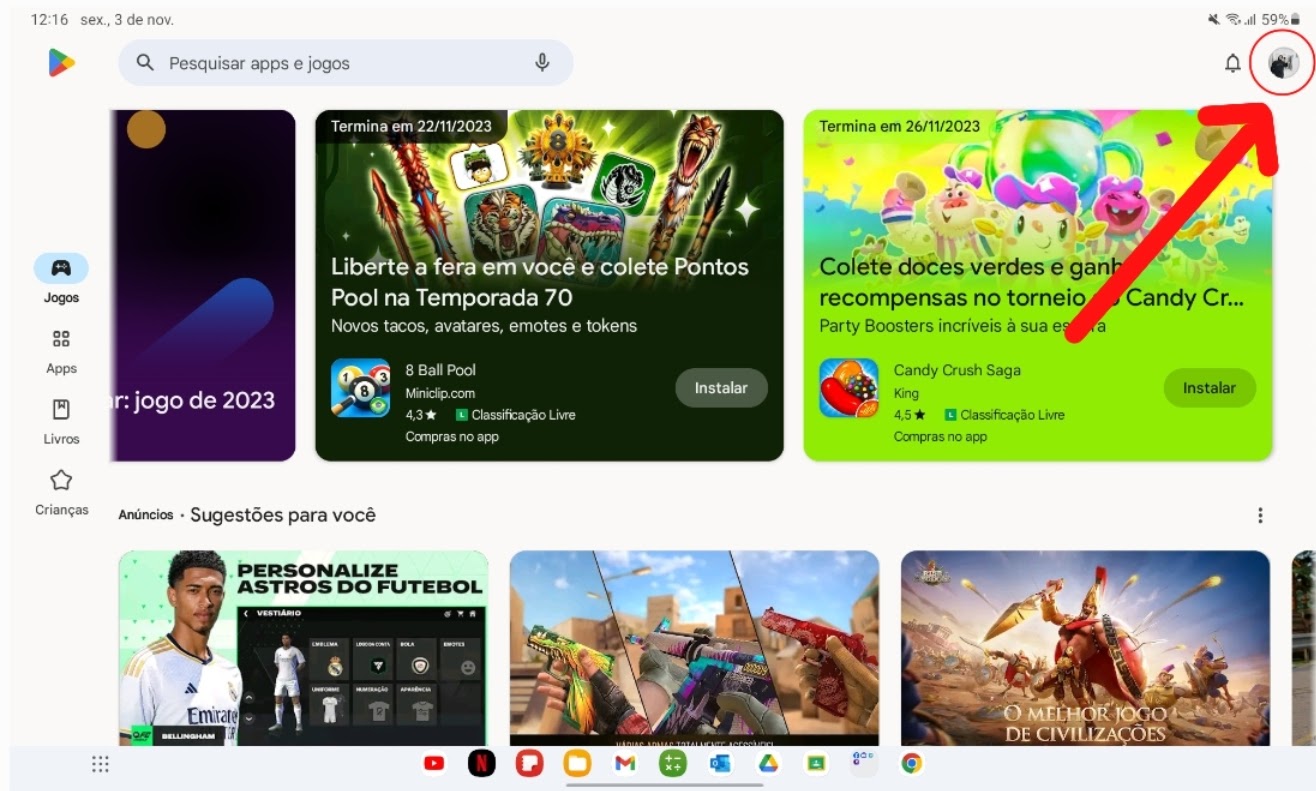Open the Google Play logo
This screenshot has height=791, width=1316.
(61, 63)
